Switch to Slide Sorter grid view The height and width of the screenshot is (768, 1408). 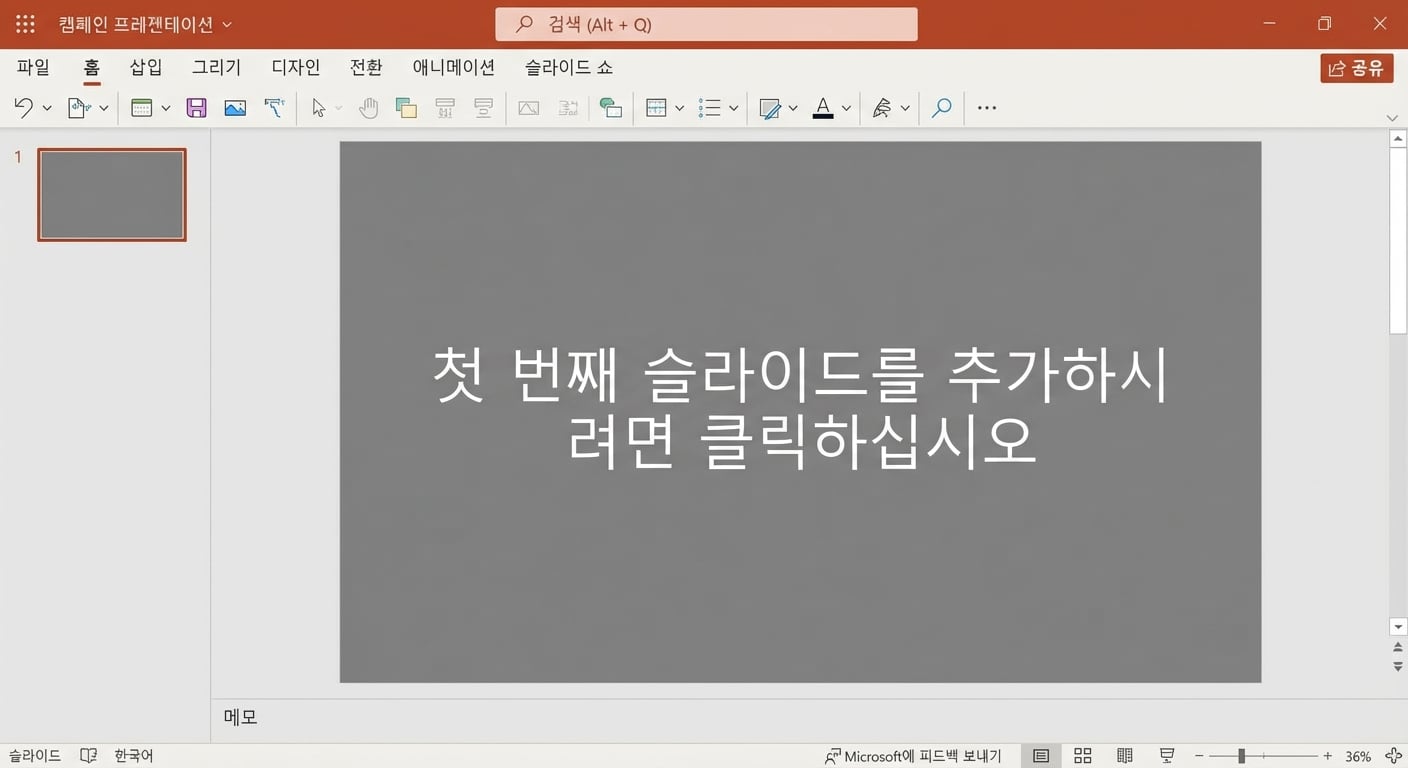click(1083, 756)
